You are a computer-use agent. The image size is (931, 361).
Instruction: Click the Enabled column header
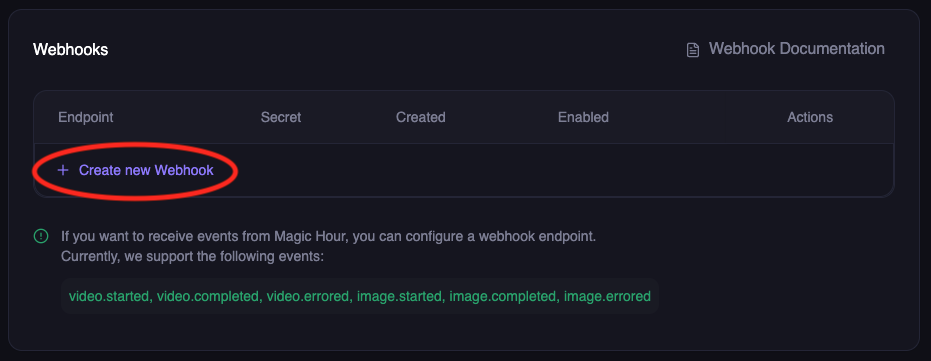[583, 118]
